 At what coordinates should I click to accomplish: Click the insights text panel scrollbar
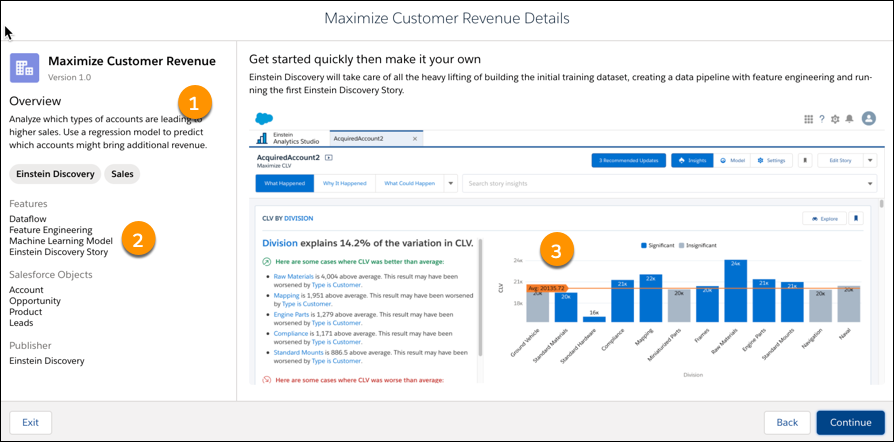(x=481, y=296)
